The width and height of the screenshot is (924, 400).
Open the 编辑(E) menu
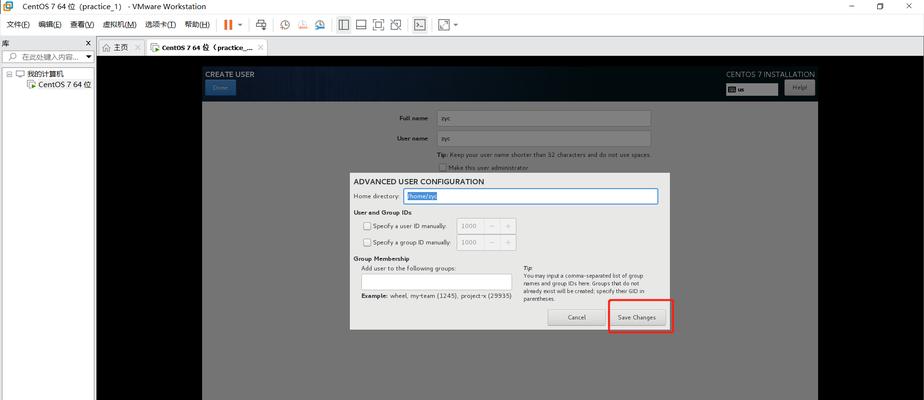point(50,25)
